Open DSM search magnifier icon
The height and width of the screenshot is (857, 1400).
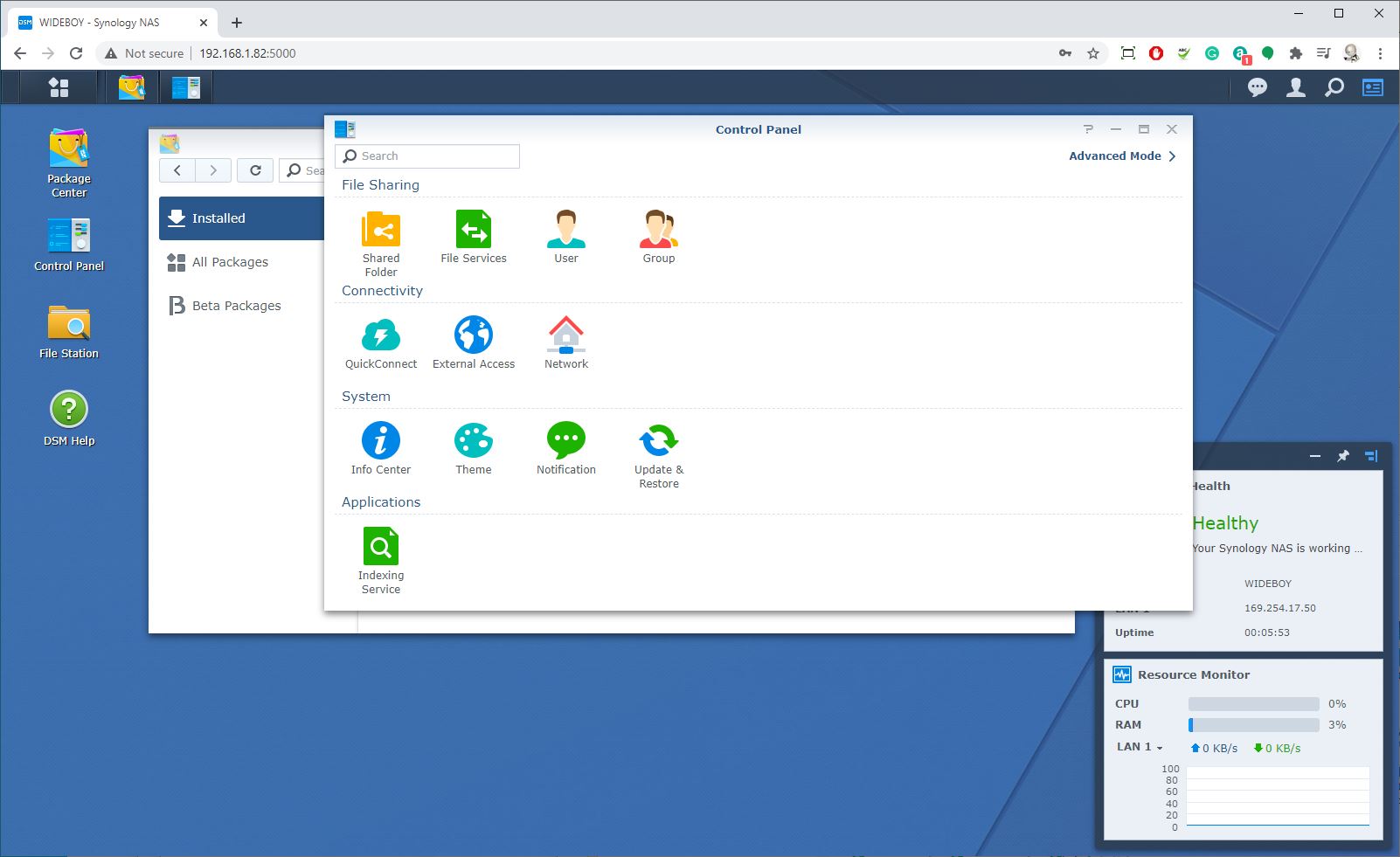click(1334, 87)
